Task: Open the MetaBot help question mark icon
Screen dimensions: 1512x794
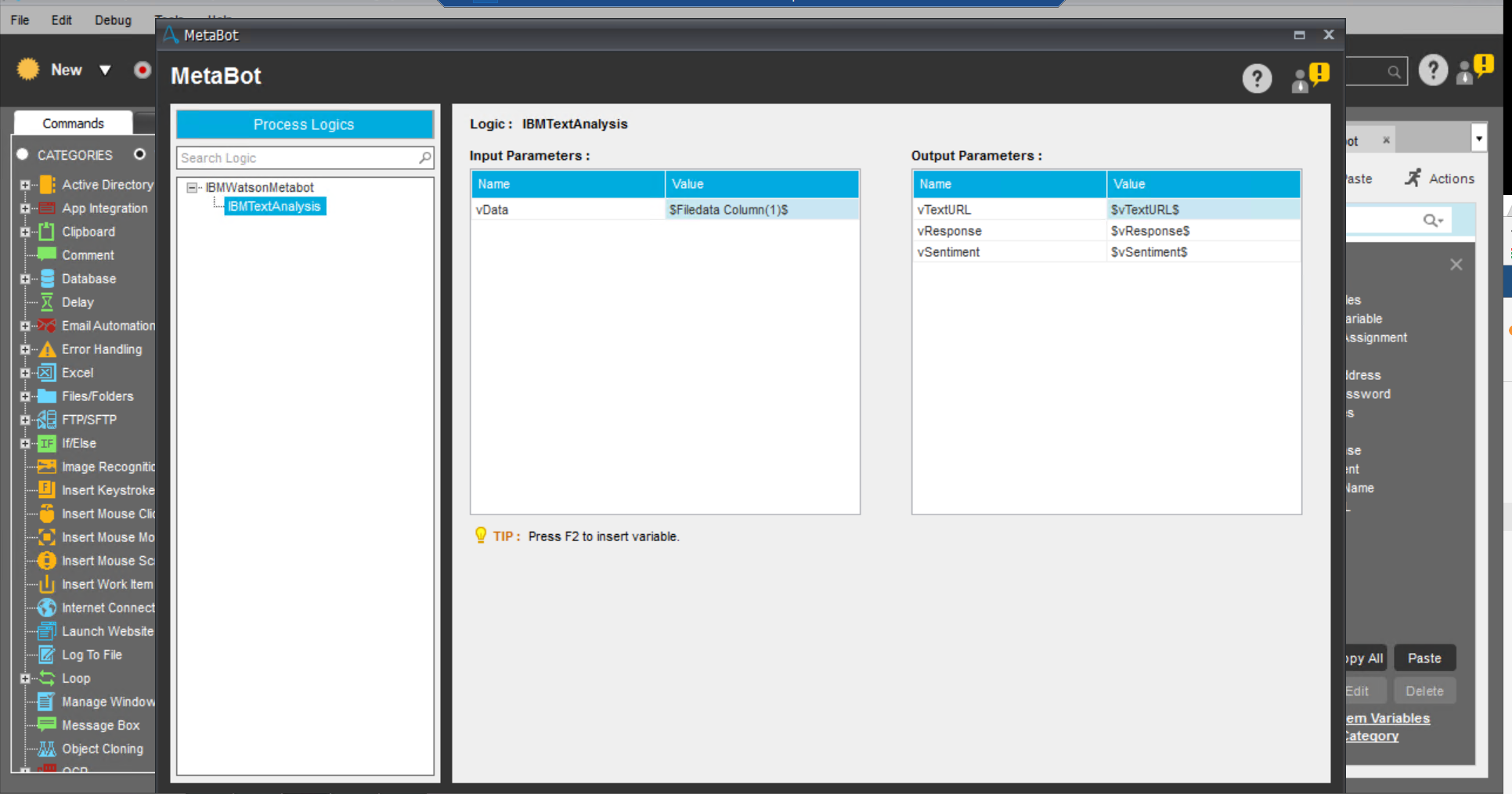Action: (x=1257, y=78)
